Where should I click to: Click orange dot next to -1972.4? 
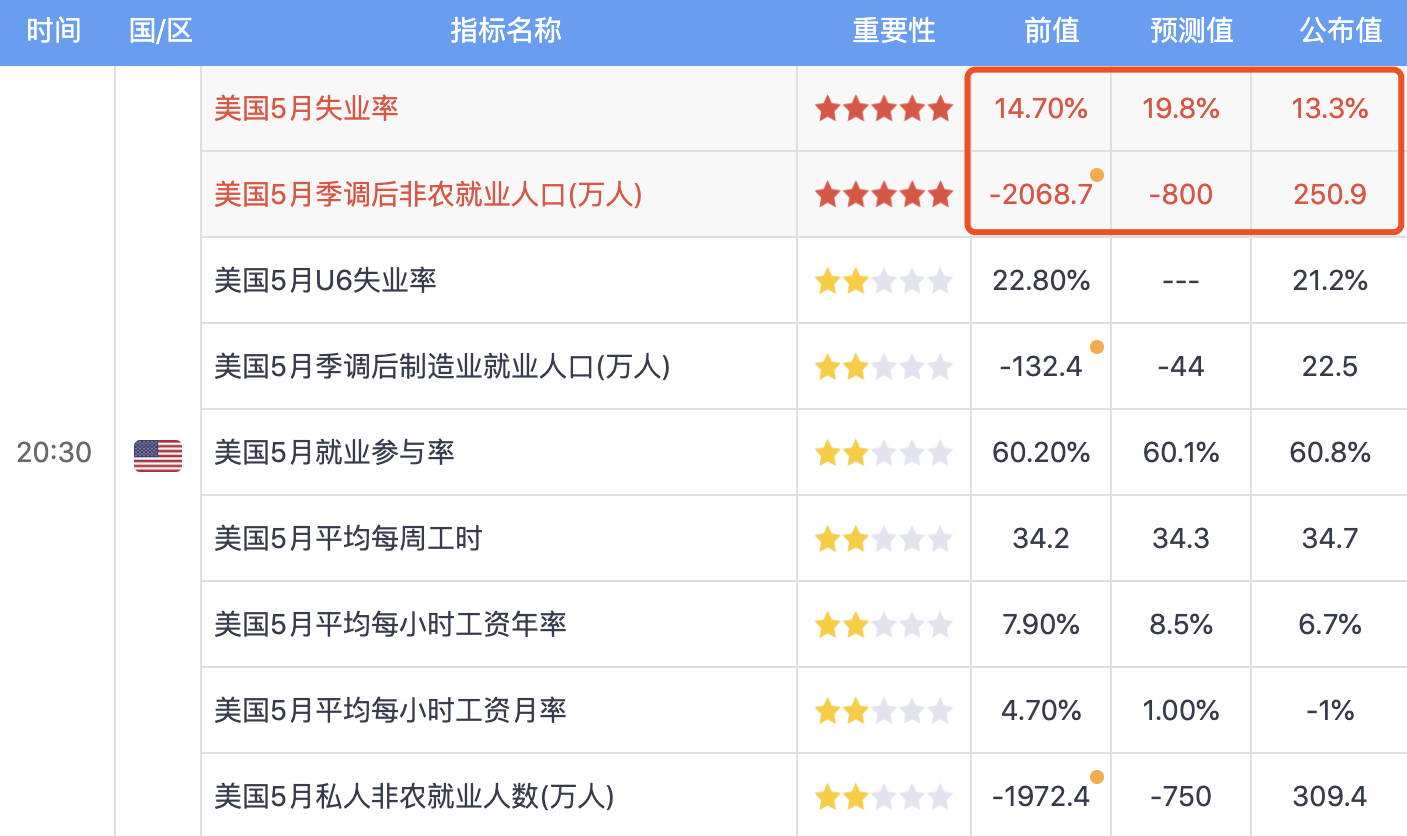[x=1097, y=777]
